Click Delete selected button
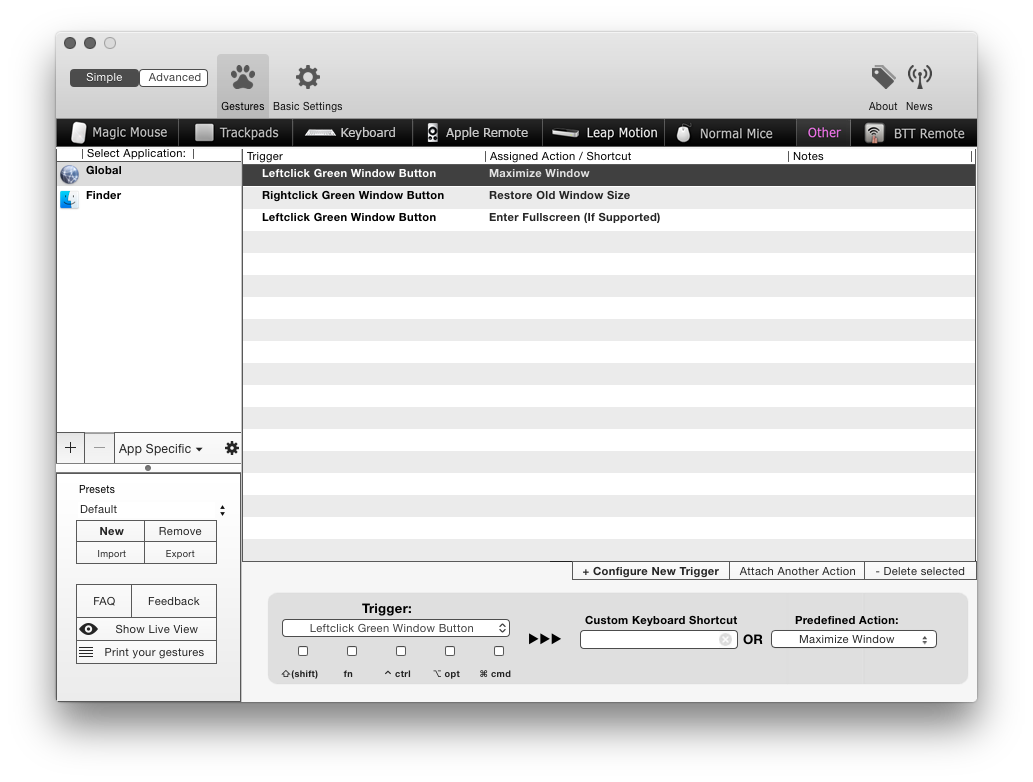1033x782 pixels. pyautogui.click(x=920, y=571)
